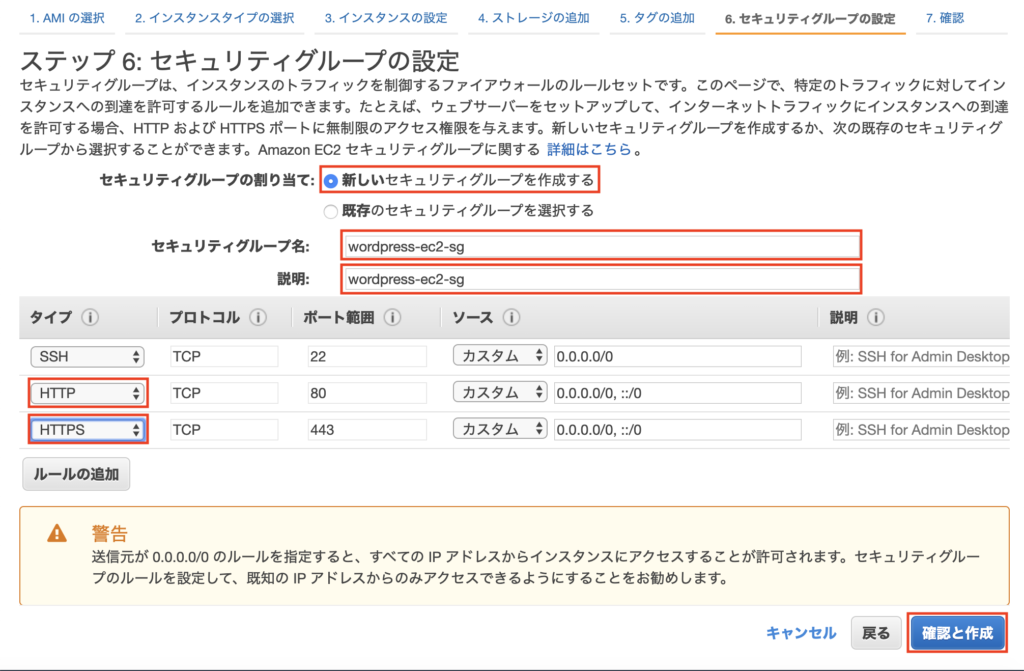Click info icon next to ソース header

pos(512,318)
